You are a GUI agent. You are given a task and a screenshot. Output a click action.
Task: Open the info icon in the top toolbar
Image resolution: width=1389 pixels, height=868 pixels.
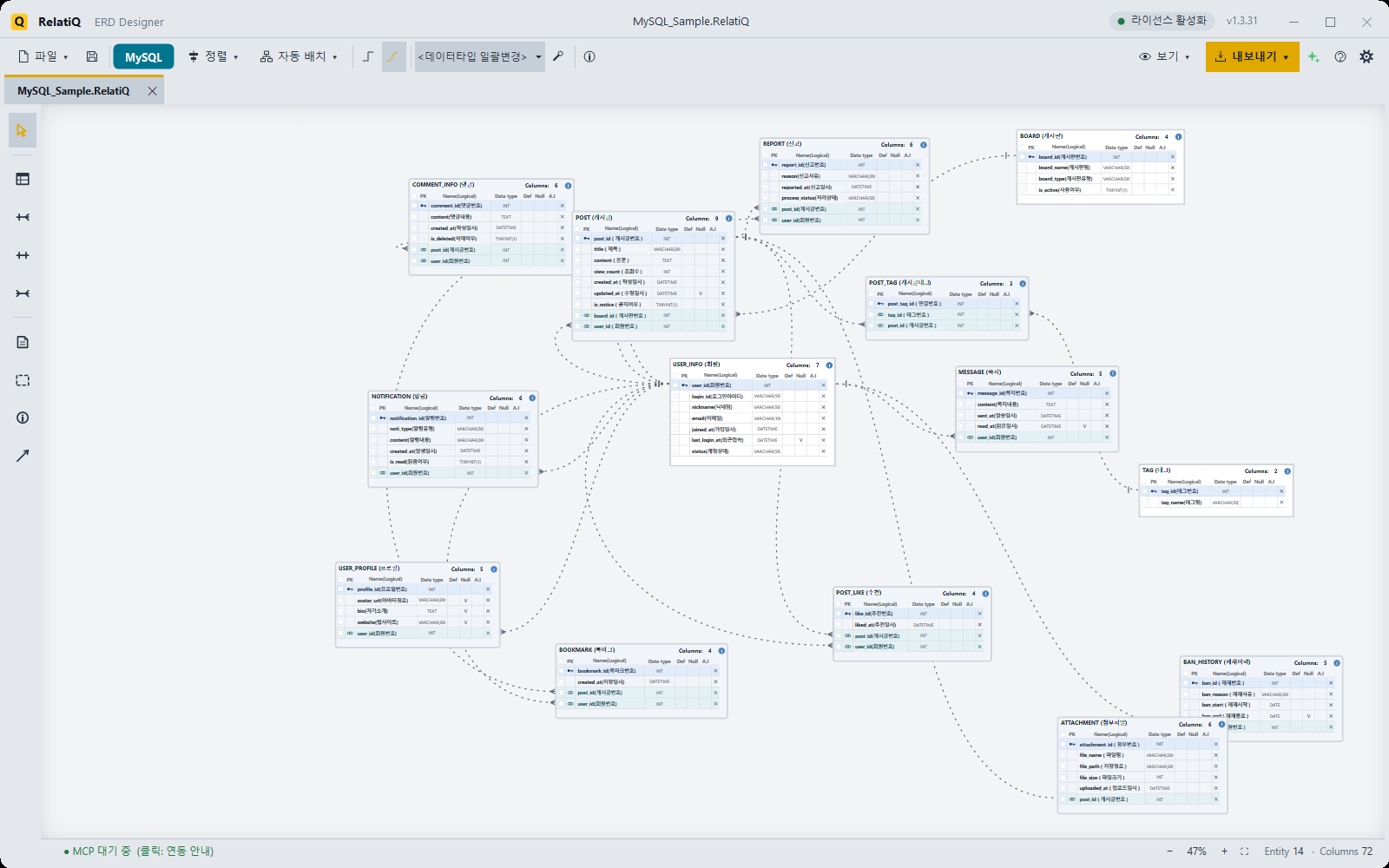coord(589,56)
